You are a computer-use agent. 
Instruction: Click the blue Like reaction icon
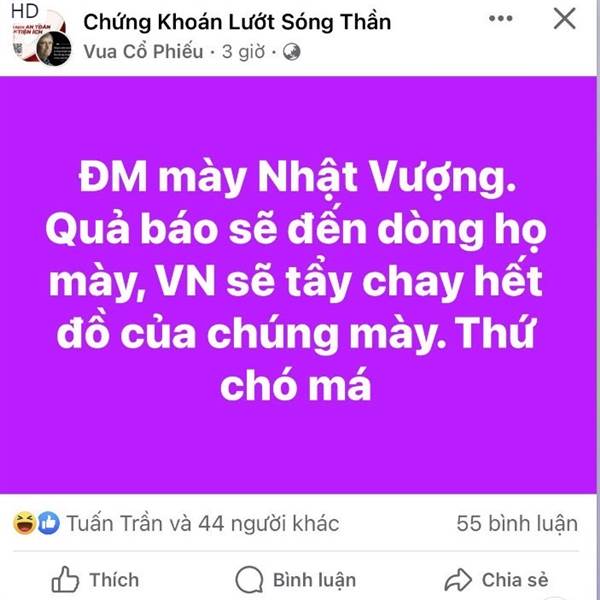[48, 523]
